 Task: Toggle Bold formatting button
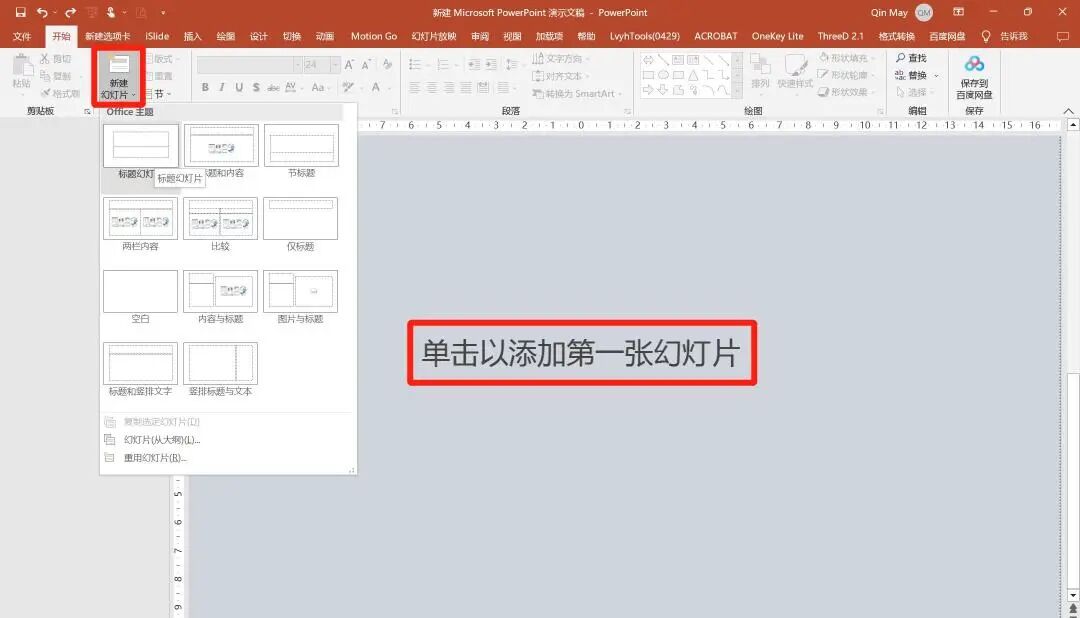[205, 87]
